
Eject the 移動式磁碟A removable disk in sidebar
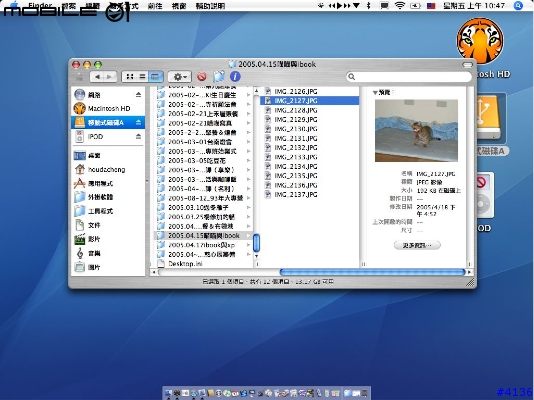click(138, 122)
